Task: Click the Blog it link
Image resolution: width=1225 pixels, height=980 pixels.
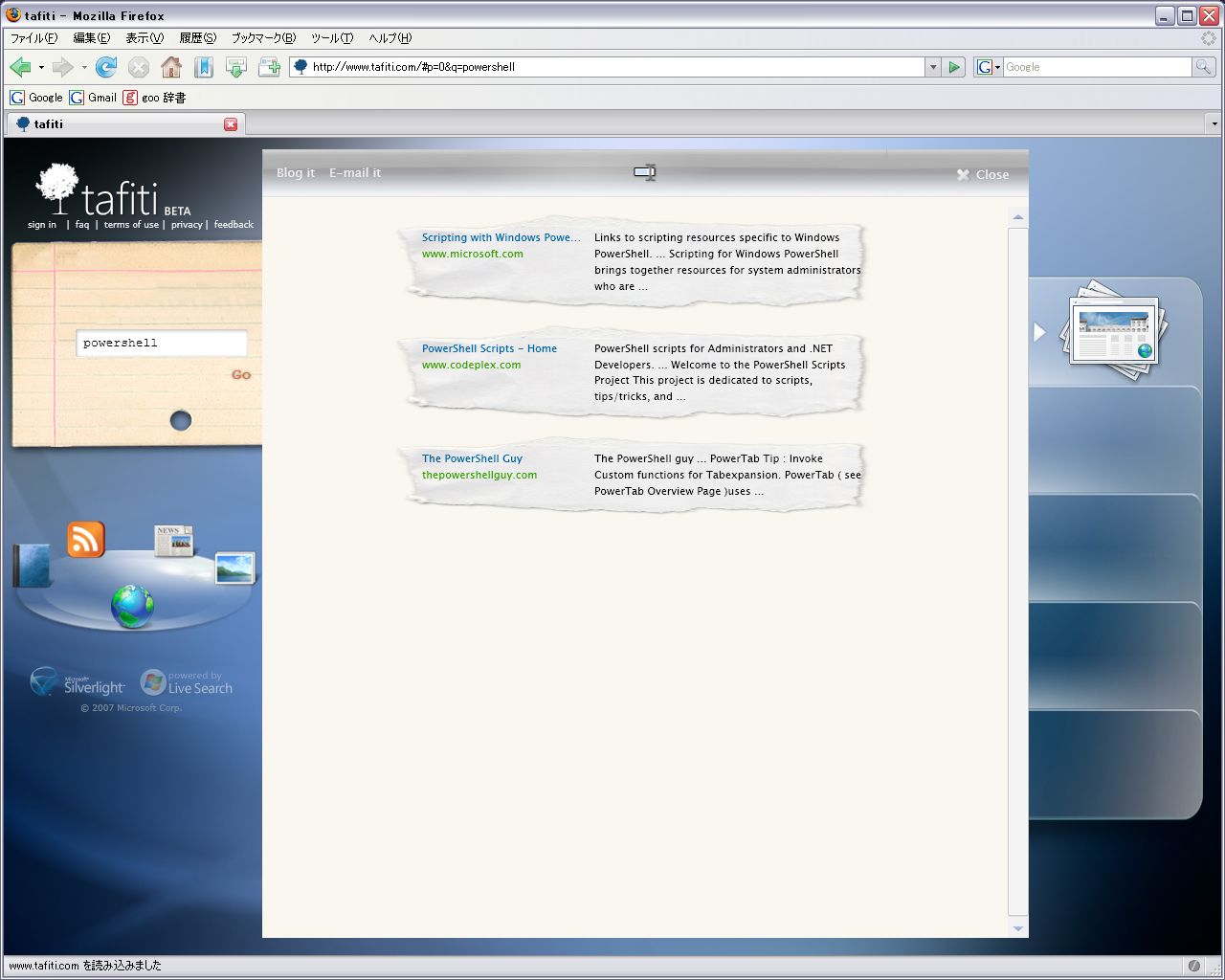Action: coord(296,173)
